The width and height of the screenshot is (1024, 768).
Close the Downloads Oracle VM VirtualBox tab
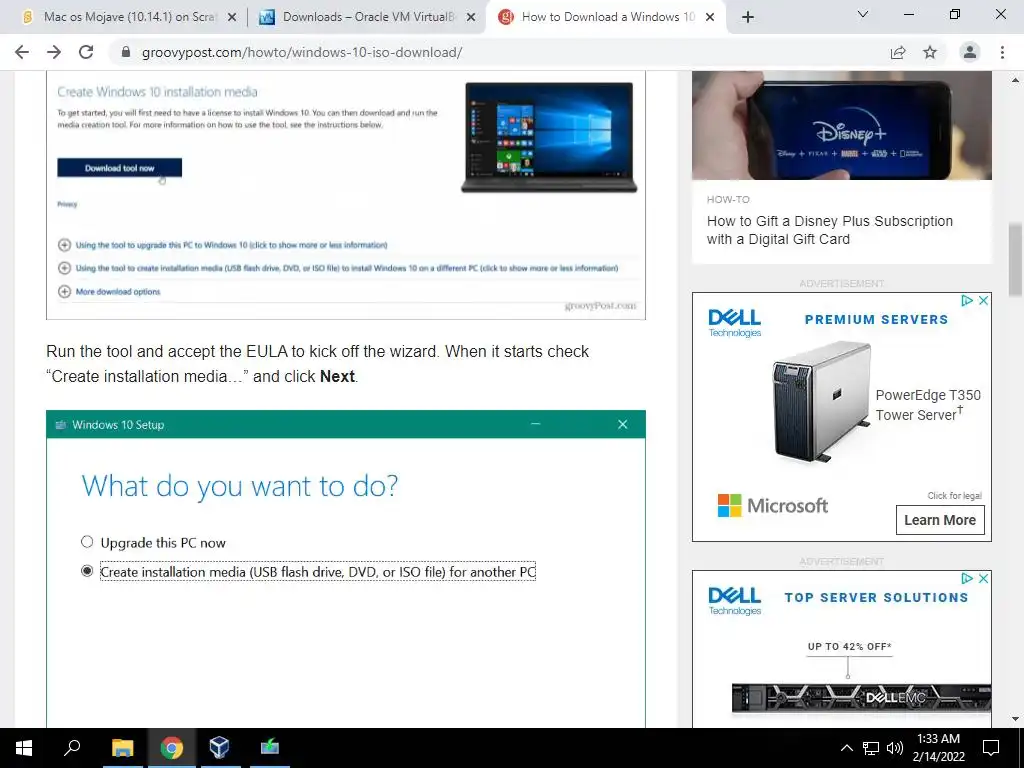tap(471, 18)
